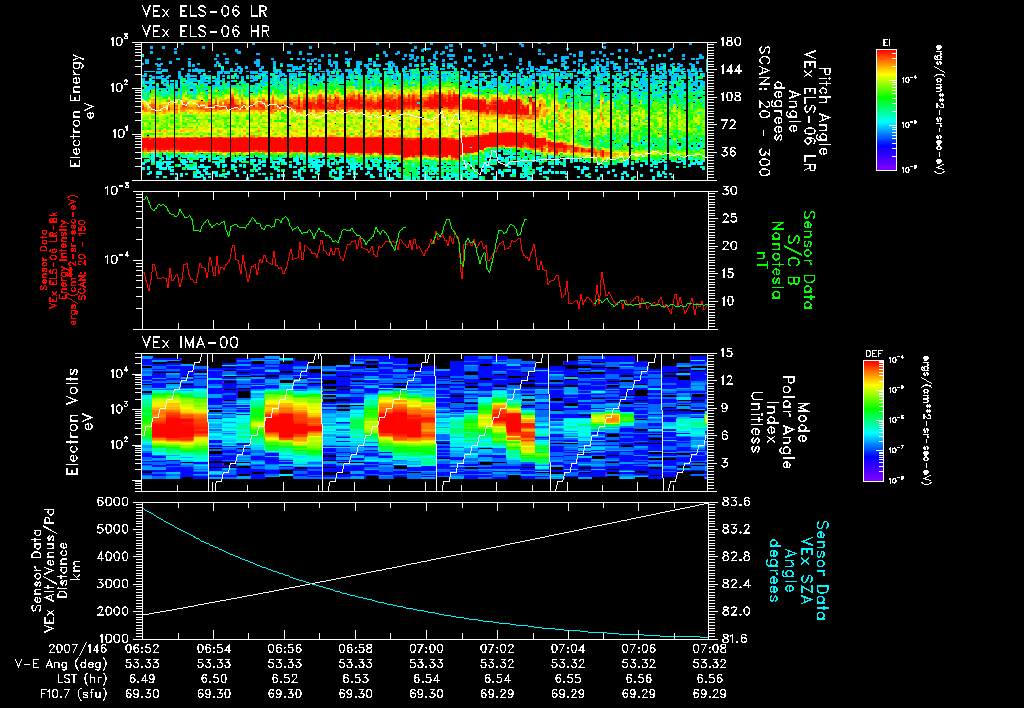Select the 'Electron Energy eV' axis label
The height and width of the screenshot is (708, 1024).
[83, 110]
